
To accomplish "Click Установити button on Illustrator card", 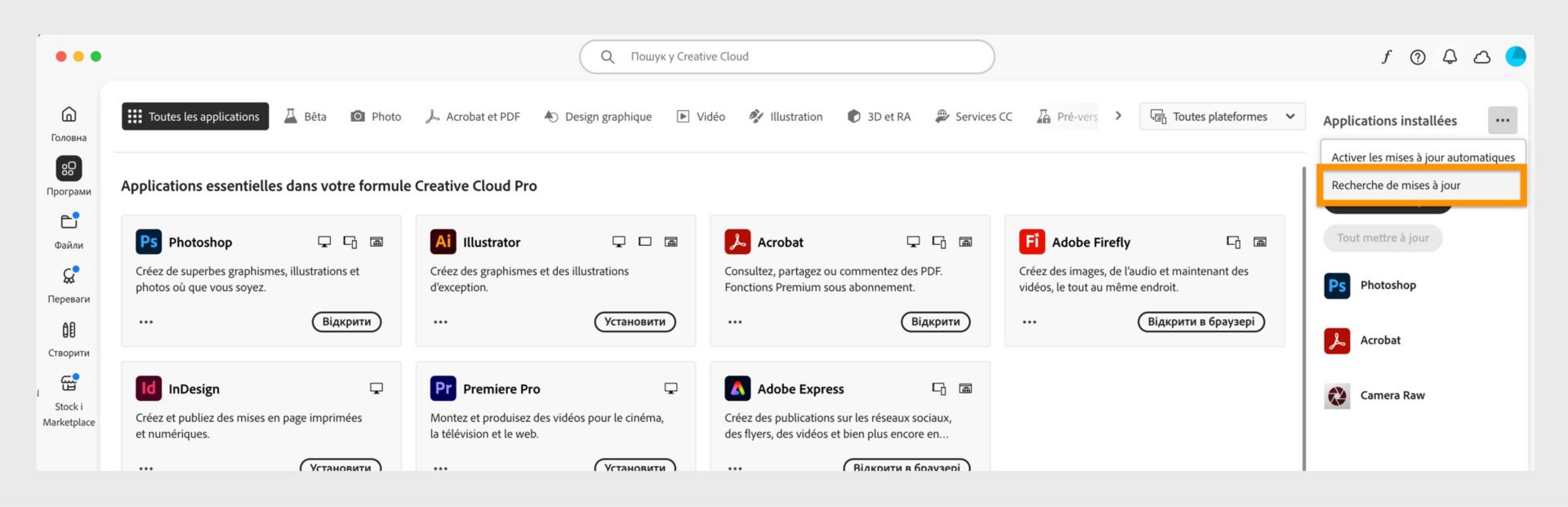I will 635,322.
